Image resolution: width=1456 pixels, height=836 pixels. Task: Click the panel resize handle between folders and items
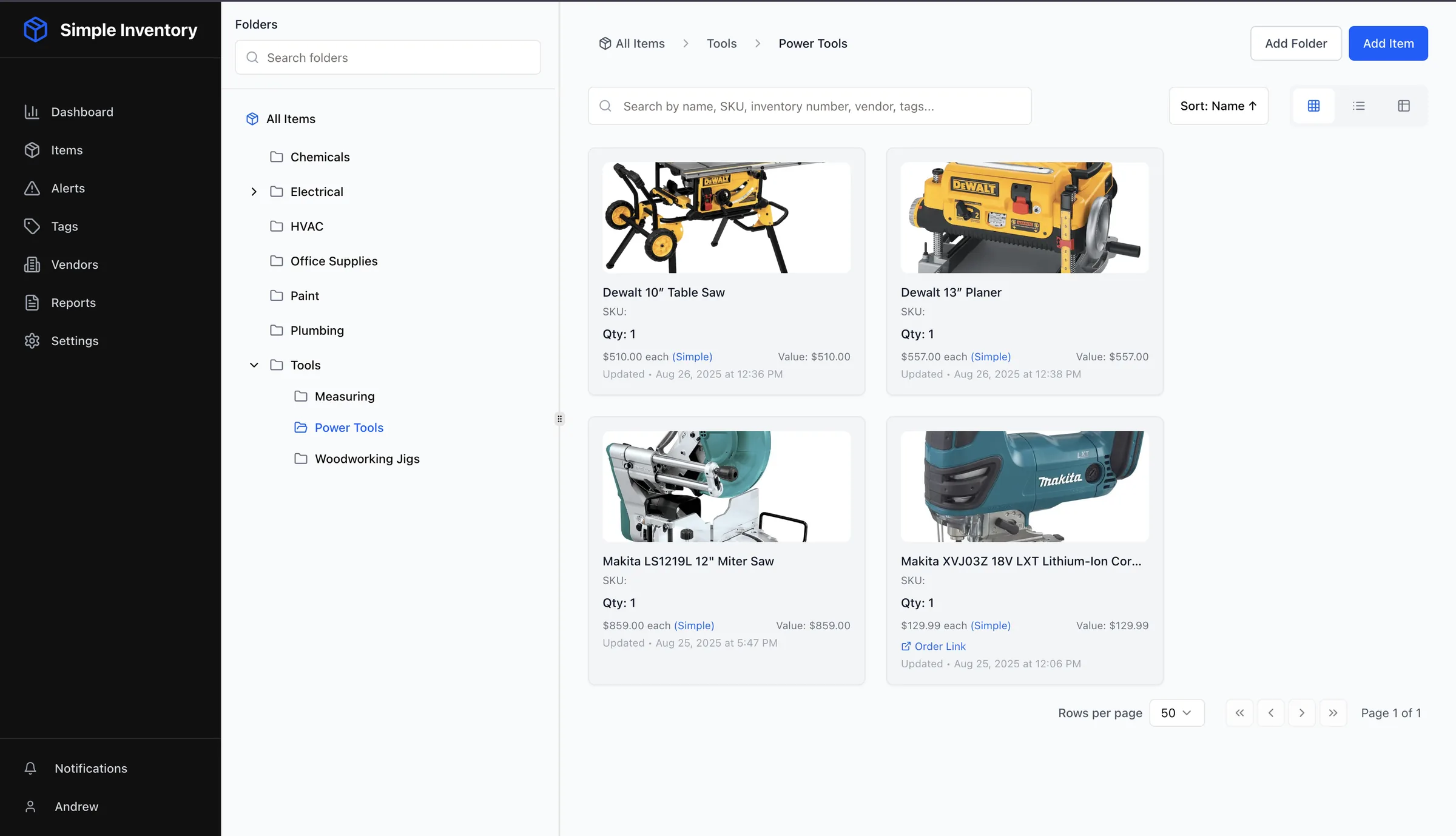[559, 419]
